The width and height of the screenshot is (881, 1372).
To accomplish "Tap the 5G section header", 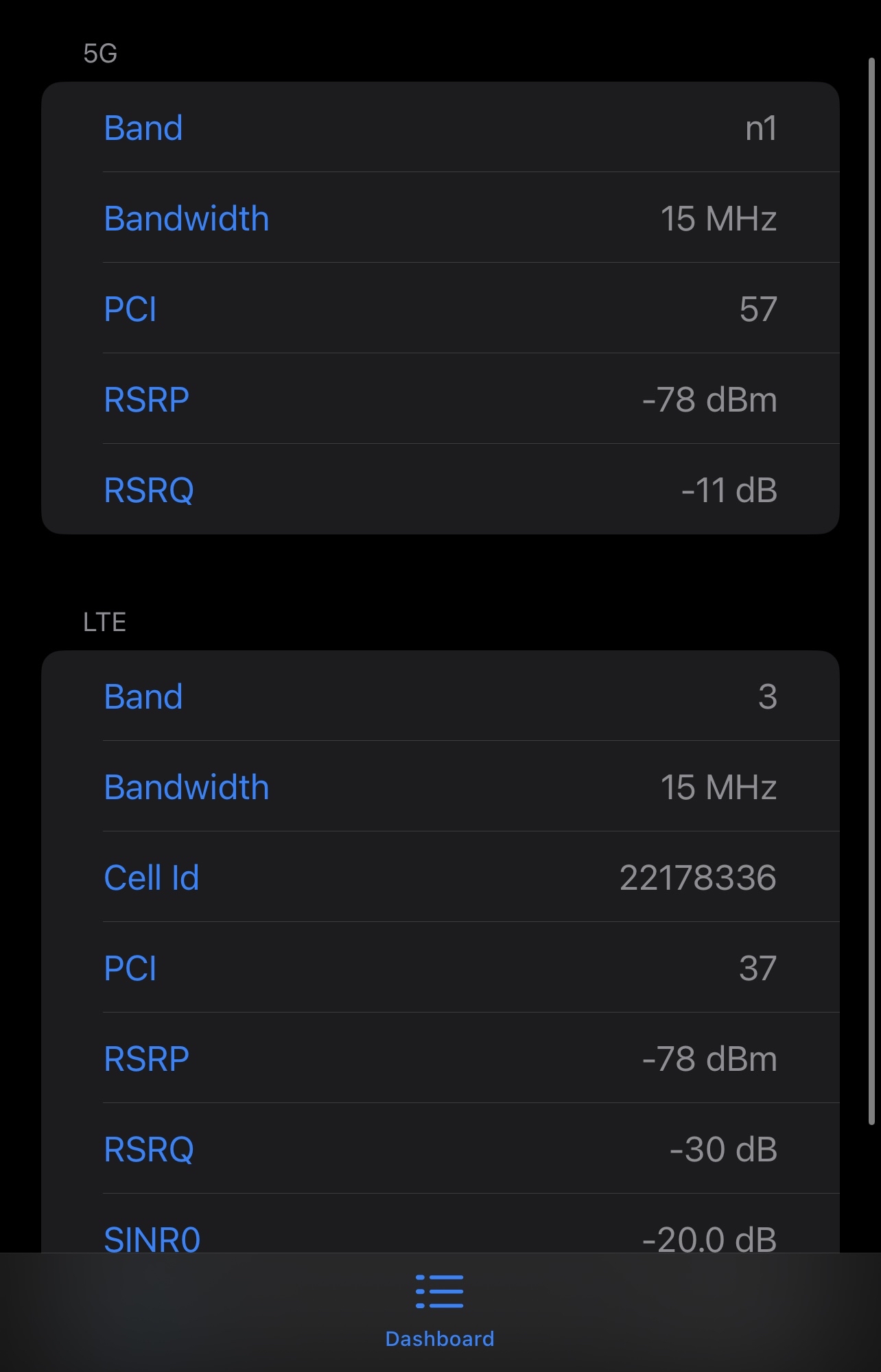I will [100, 54].
